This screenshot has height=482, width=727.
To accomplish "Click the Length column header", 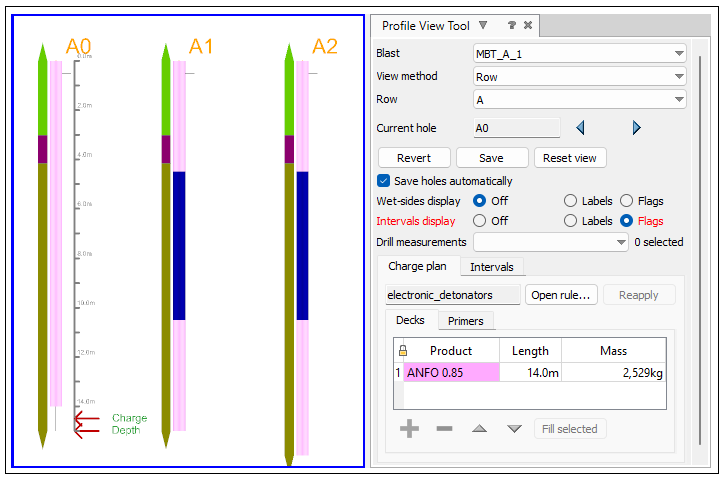I will pyautogui.click(x=530, y=350).
